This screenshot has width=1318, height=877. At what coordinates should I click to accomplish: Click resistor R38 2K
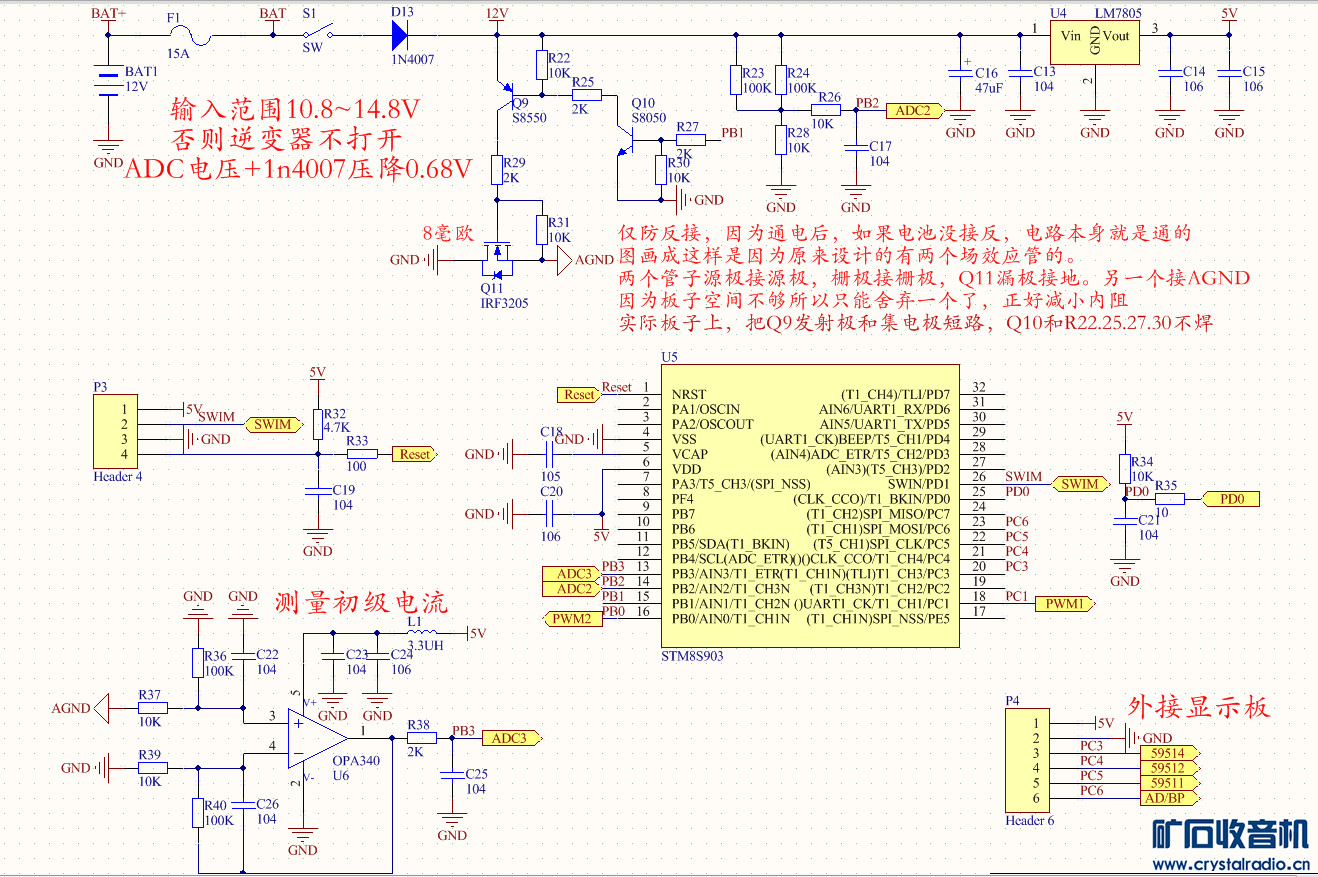pos(422,738)
